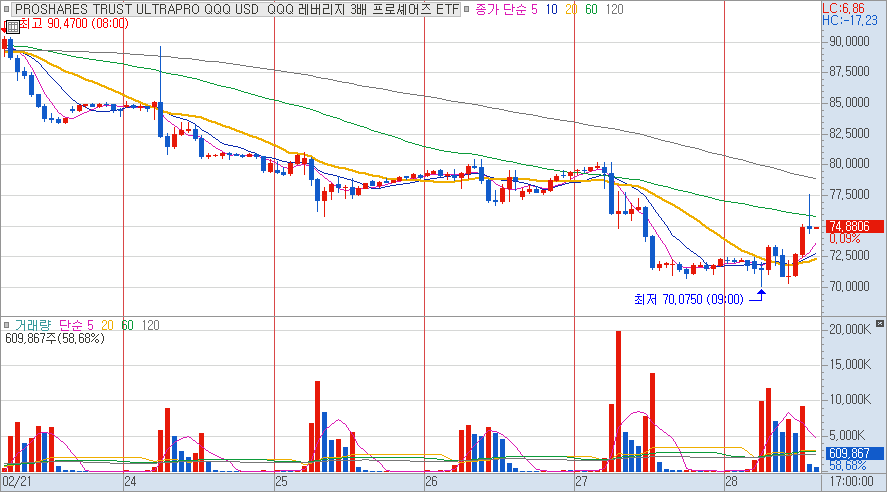The image size is (887, 492).
Task: Select the pink 5 moving average label in the price legend
Action: coord(535,9)
